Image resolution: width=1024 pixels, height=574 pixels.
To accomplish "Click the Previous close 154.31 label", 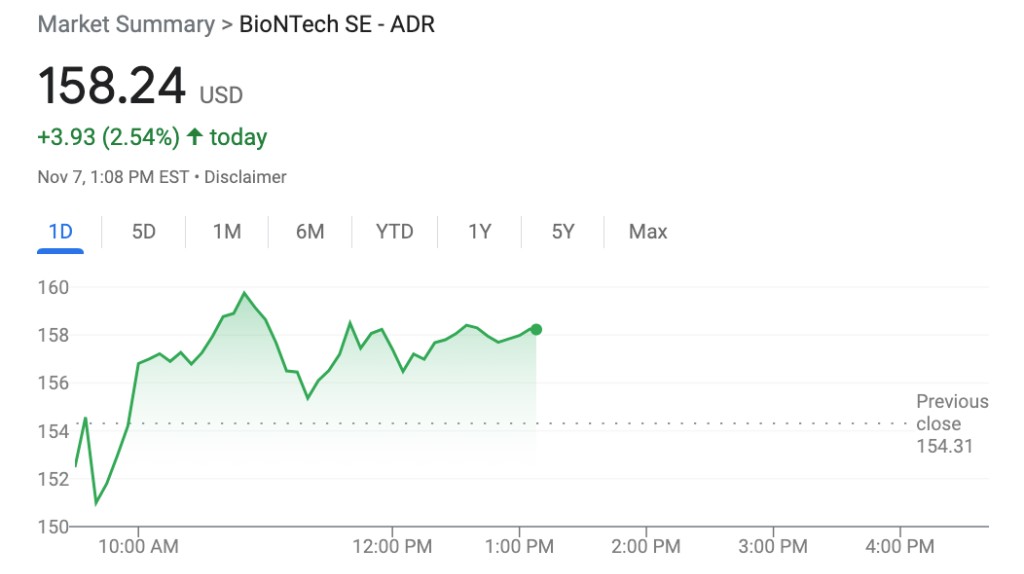I will click(951, 423).
